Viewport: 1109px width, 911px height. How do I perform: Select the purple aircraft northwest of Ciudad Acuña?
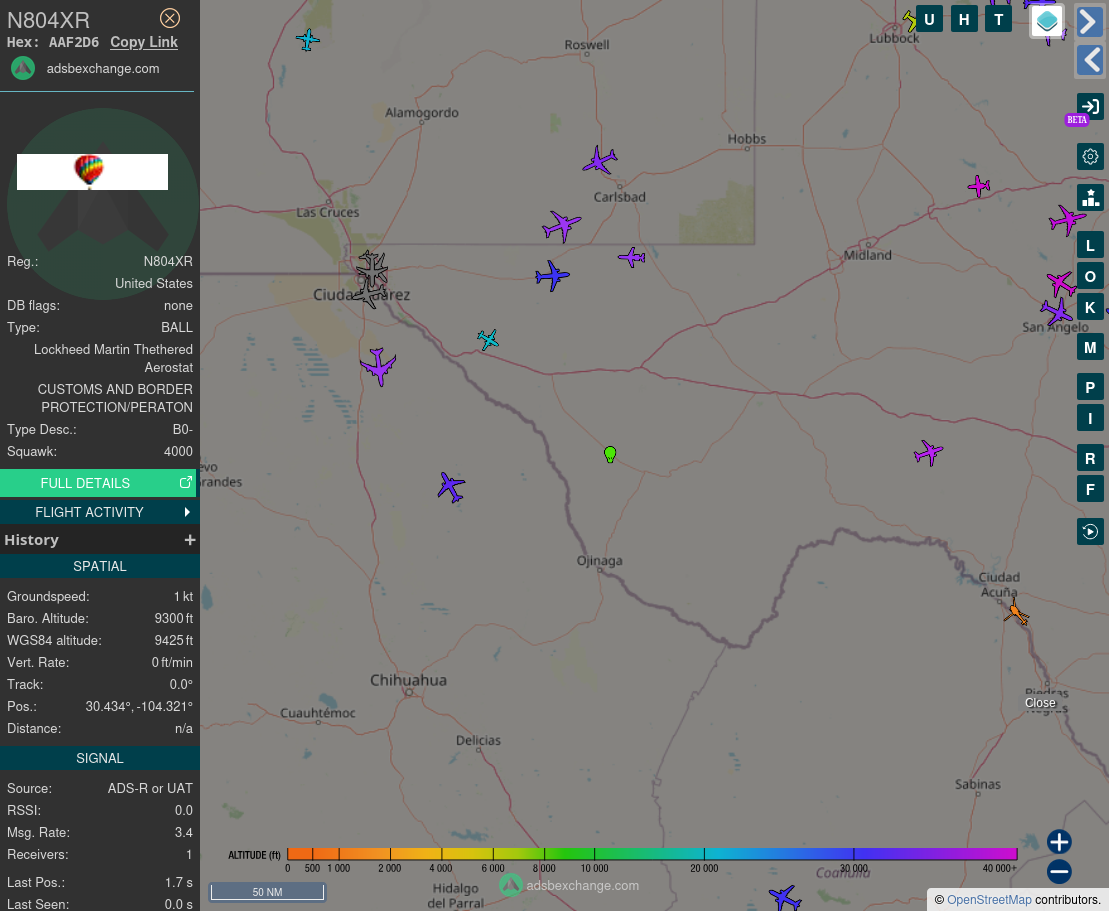pyautogui.click(x=928, y=452)
